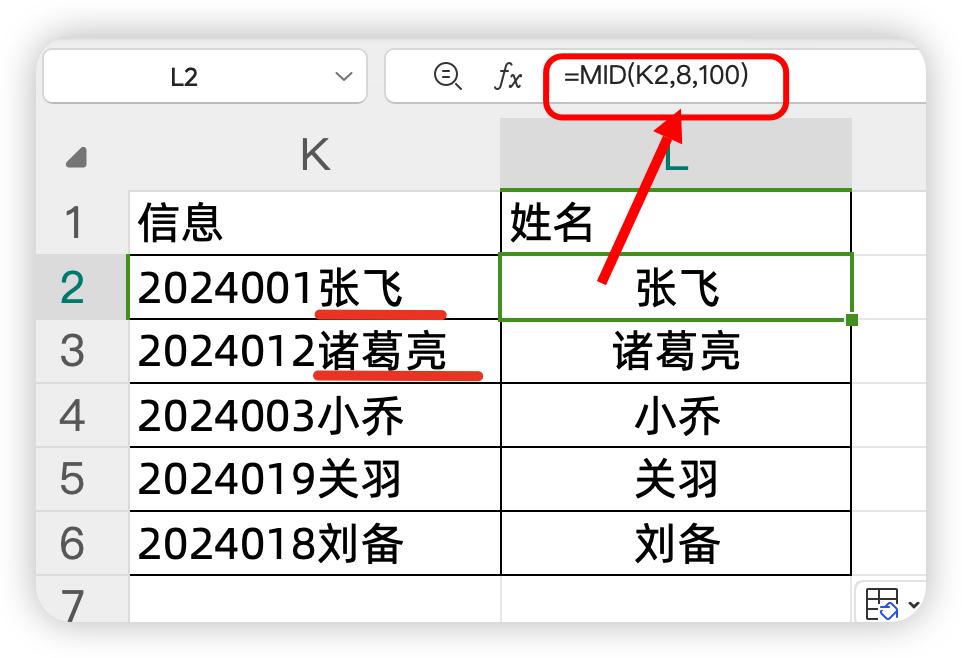
Task: Select row 3 header
Action: click(82, 351)
